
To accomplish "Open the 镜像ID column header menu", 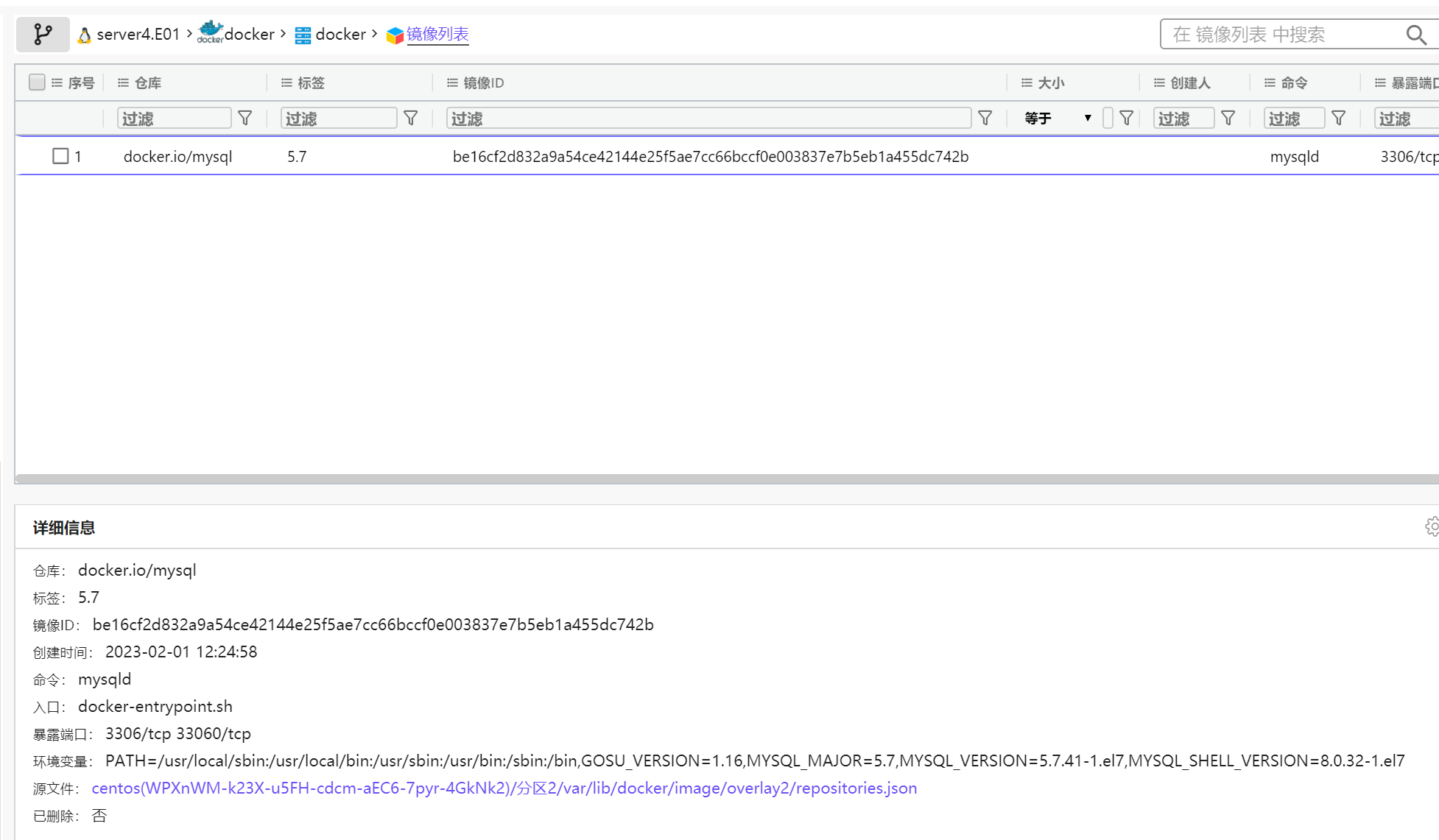I will point(452,83).
